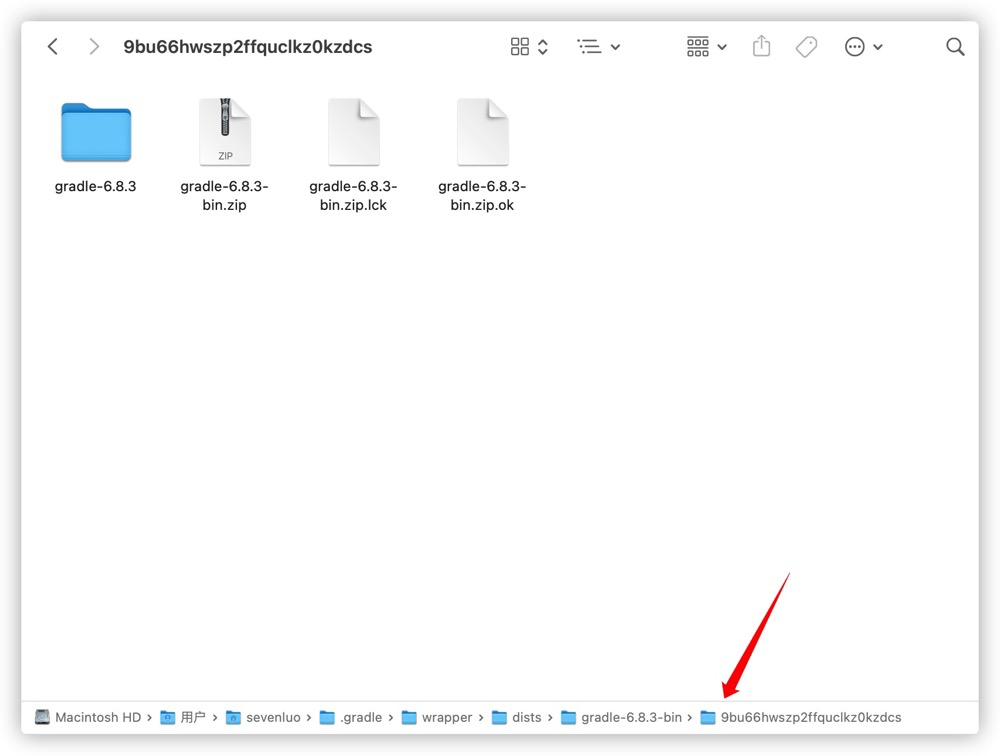The width and height of the screenshot is (1000, 756).
Task: Select the gradle-6.8.3-bin.zip.ok file
Action: (482, 155)
